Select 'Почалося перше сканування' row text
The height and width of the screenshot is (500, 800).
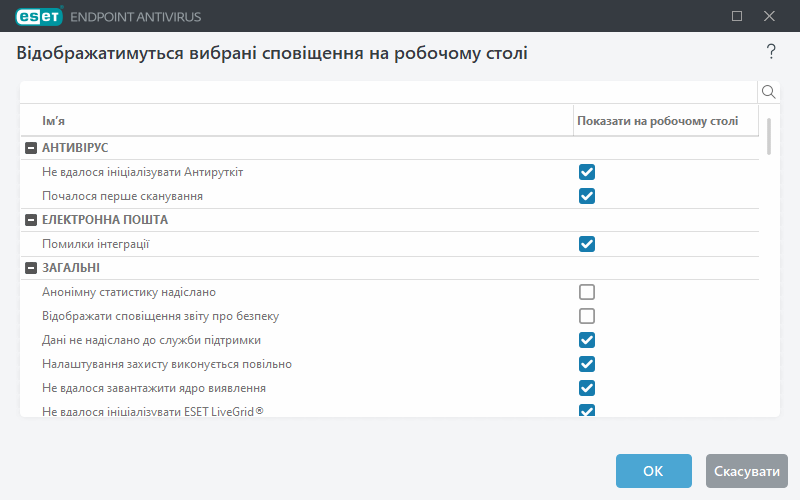122,196
